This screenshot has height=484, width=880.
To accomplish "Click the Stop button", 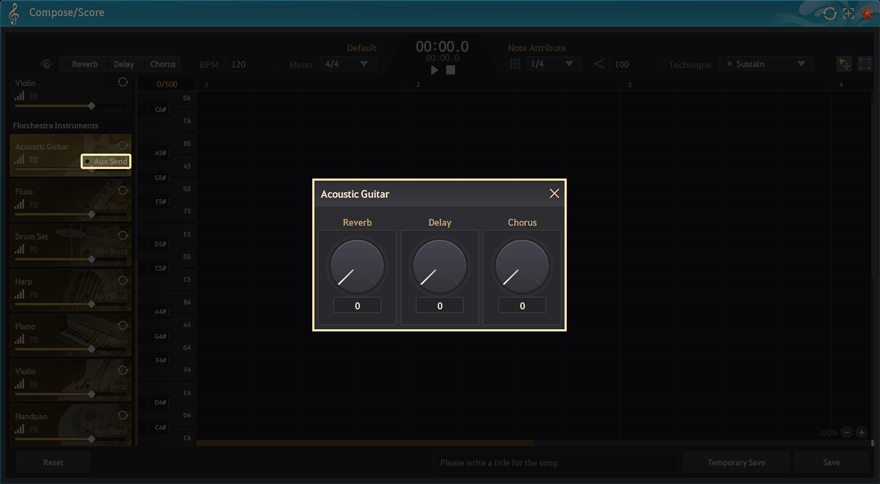I will click(450, 70).
